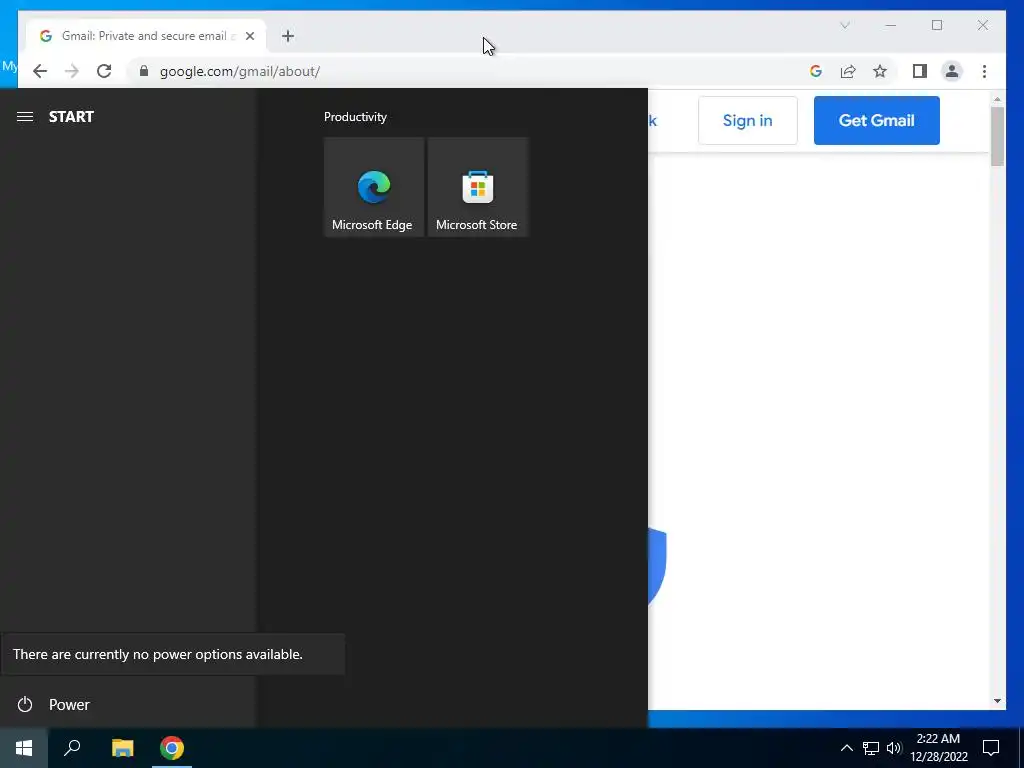Image resolution: width=1024 pixels, height=768 pixels.
Task: Open File Explorer from the taskbar
Action: click(122, 748)
